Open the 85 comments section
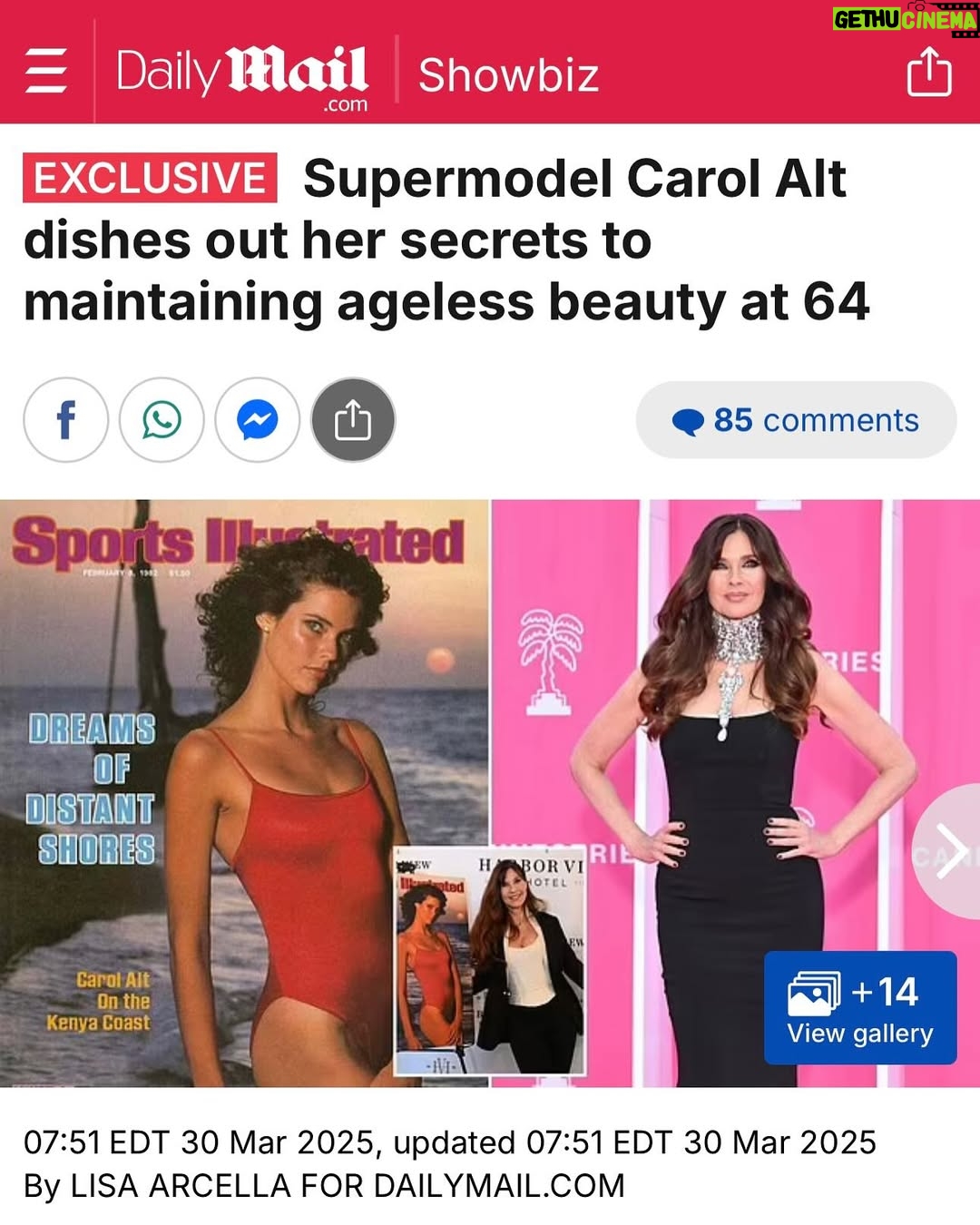The width and height of the screenshot is (980, 1225). pyautogui.click(x=796, y=420)
